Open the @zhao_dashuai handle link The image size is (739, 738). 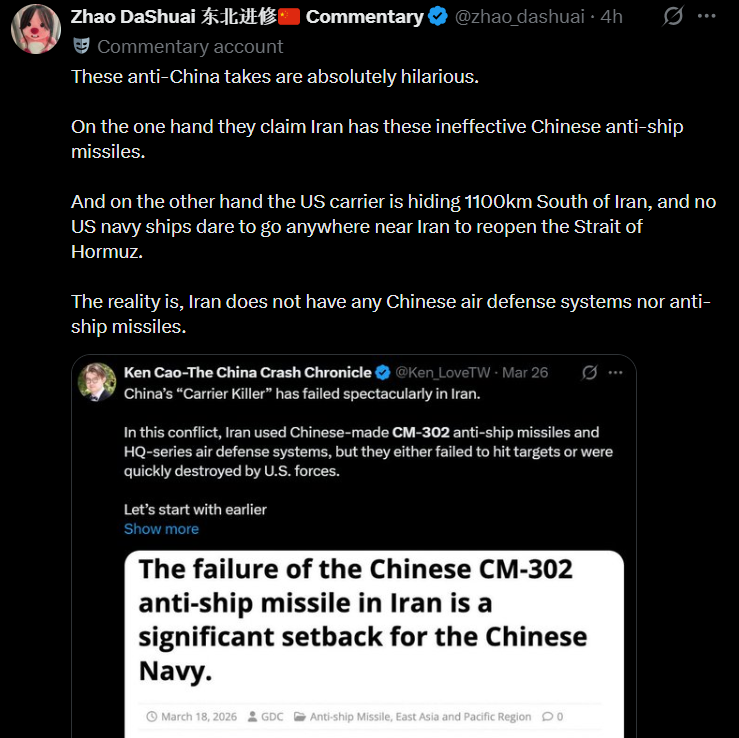tap(519, 17)
